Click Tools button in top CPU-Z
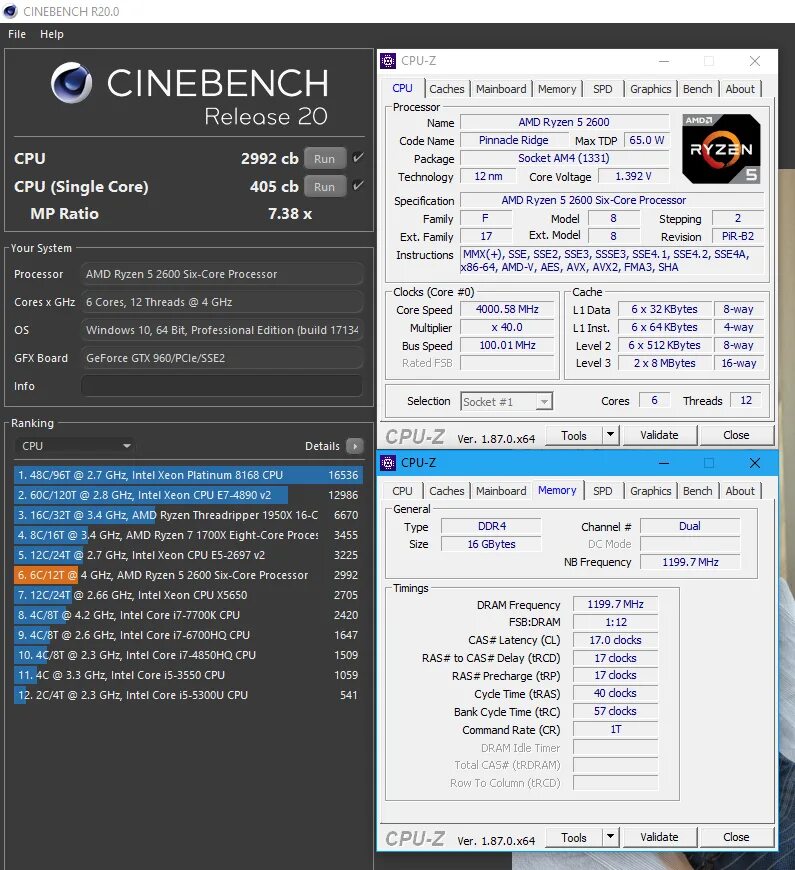 point(574,436)
